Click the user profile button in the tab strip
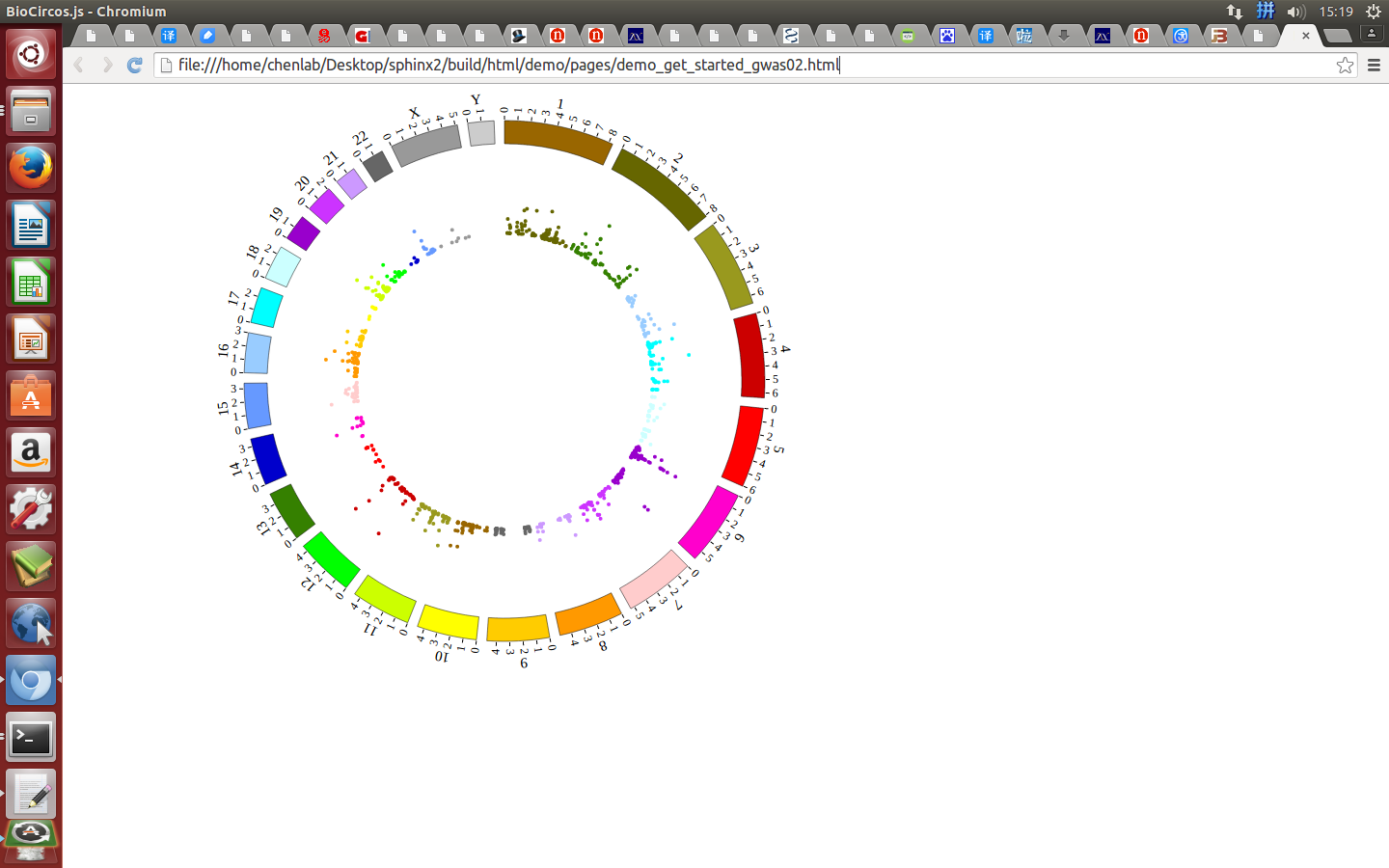The height and width of the screenshot is (868, 1389). (1371, 33)
